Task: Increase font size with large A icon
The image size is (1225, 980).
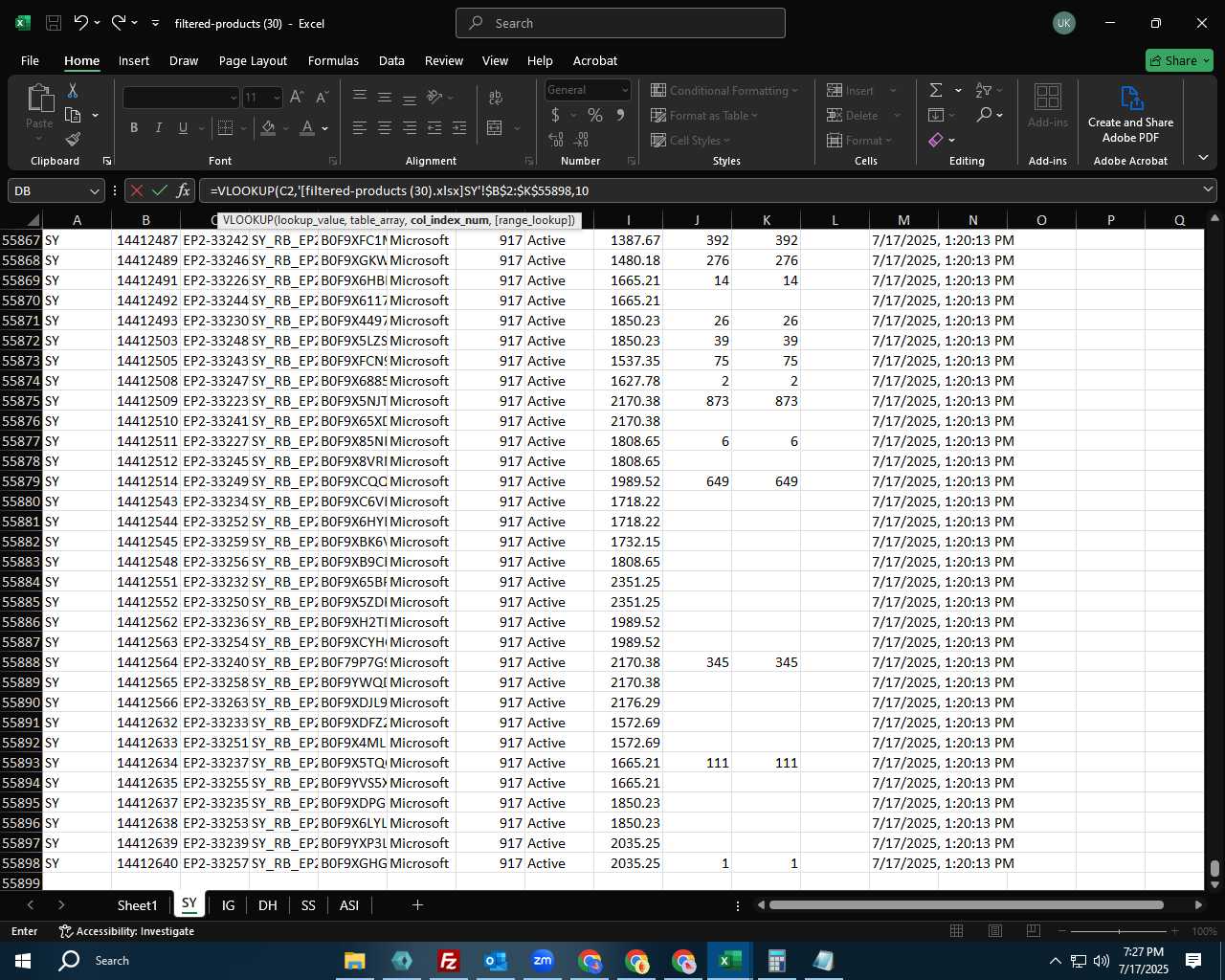Action: (x=297, y=98)
